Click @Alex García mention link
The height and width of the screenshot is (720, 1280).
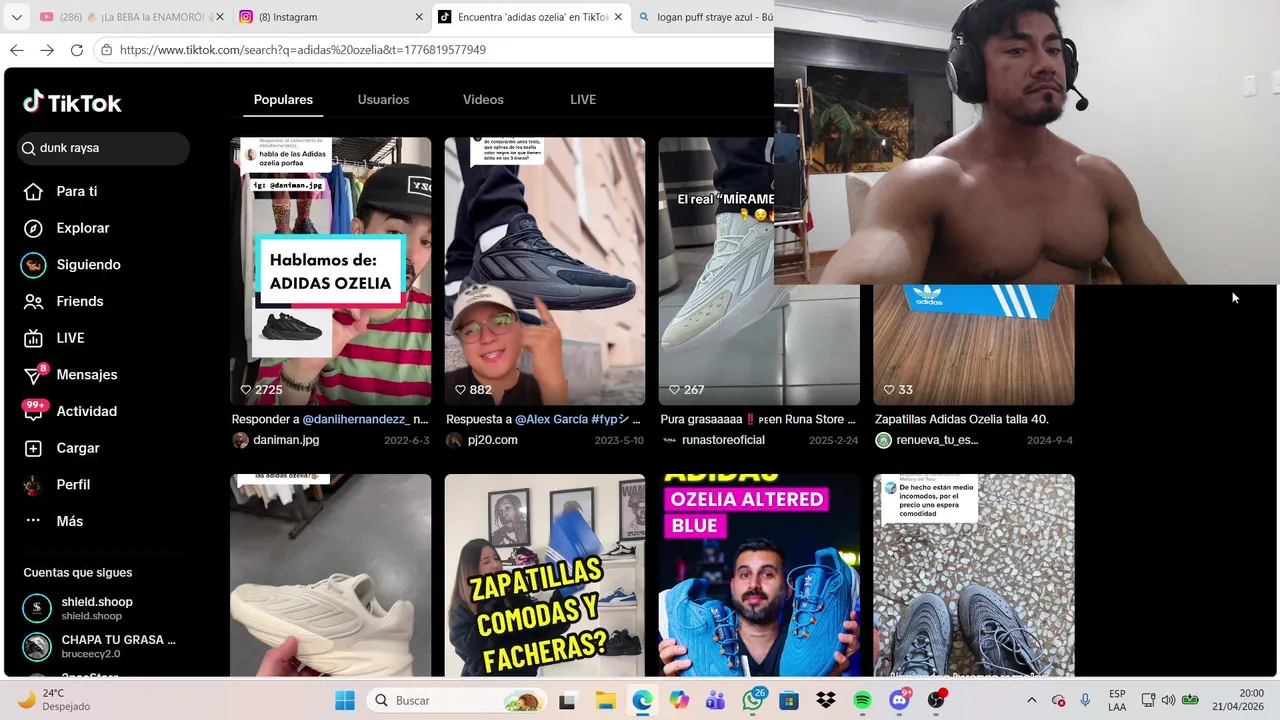551,419
